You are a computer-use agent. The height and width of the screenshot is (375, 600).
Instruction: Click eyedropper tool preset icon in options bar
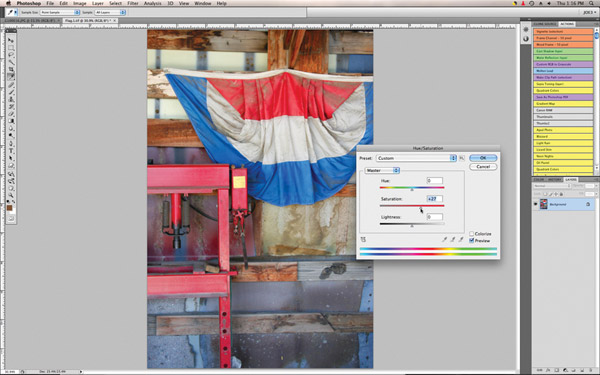(11, 12)
